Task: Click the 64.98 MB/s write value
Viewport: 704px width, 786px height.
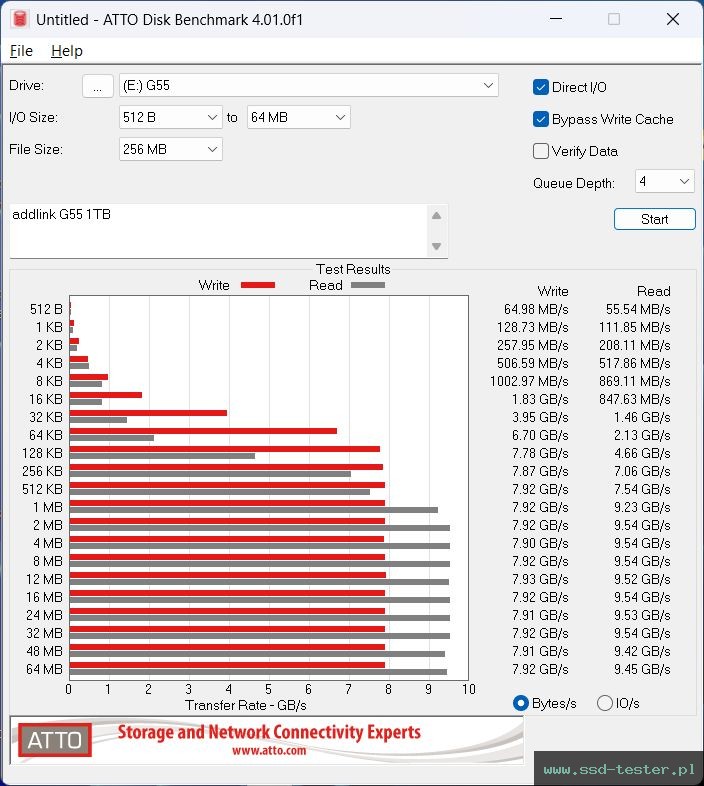Action: tap(536, 309)
